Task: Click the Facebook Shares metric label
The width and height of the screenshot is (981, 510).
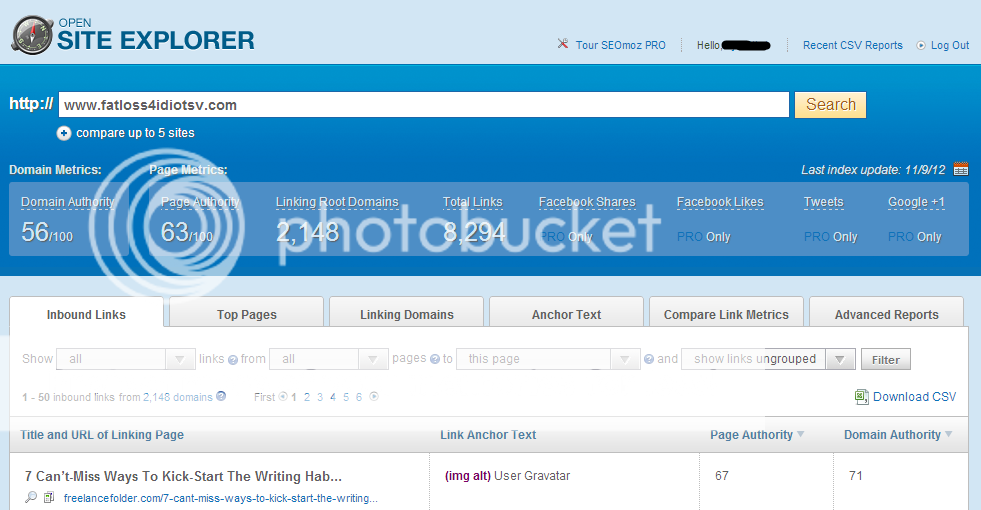Action: [x=587, y=201]
